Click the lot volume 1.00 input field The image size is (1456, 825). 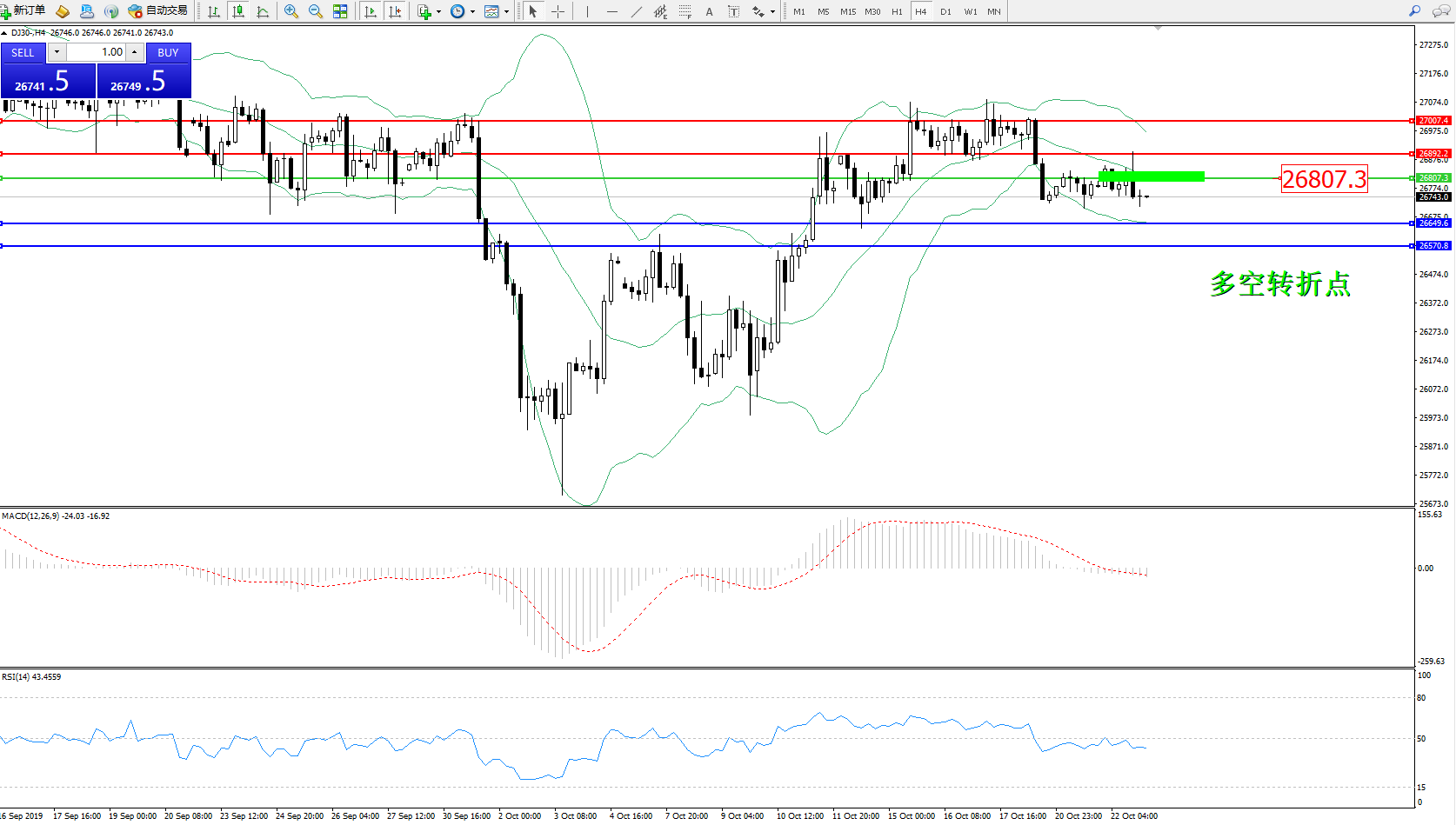pyautogui.click(x=97, y=52)
